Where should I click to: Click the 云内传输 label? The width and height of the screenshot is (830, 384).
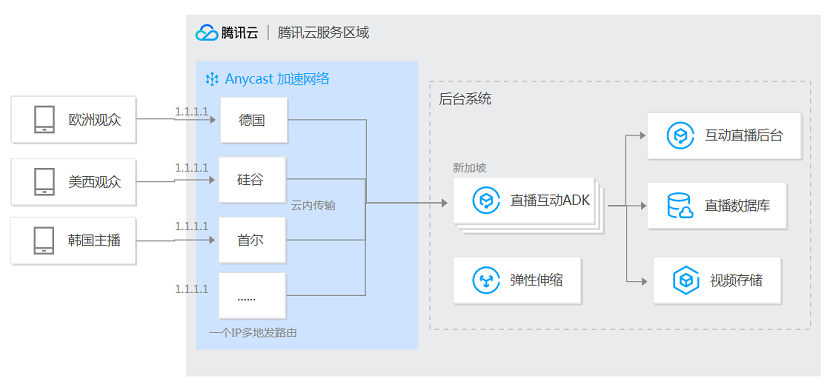pos(313,206)
